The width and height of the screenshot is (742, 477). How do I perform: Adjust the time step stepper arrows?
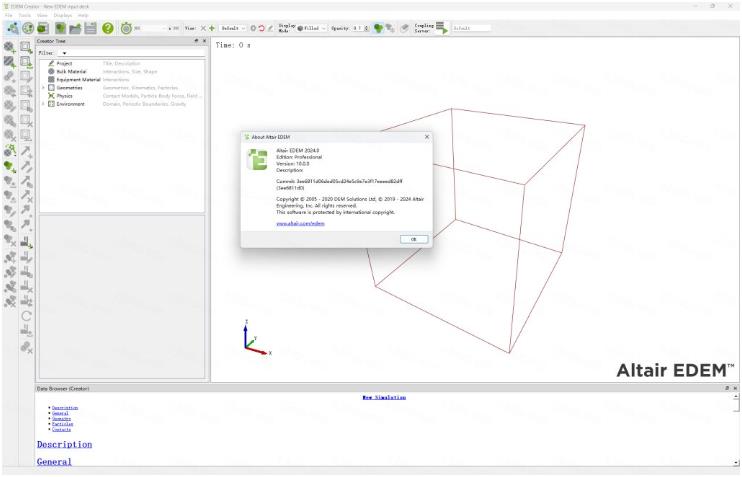[169, 28]
